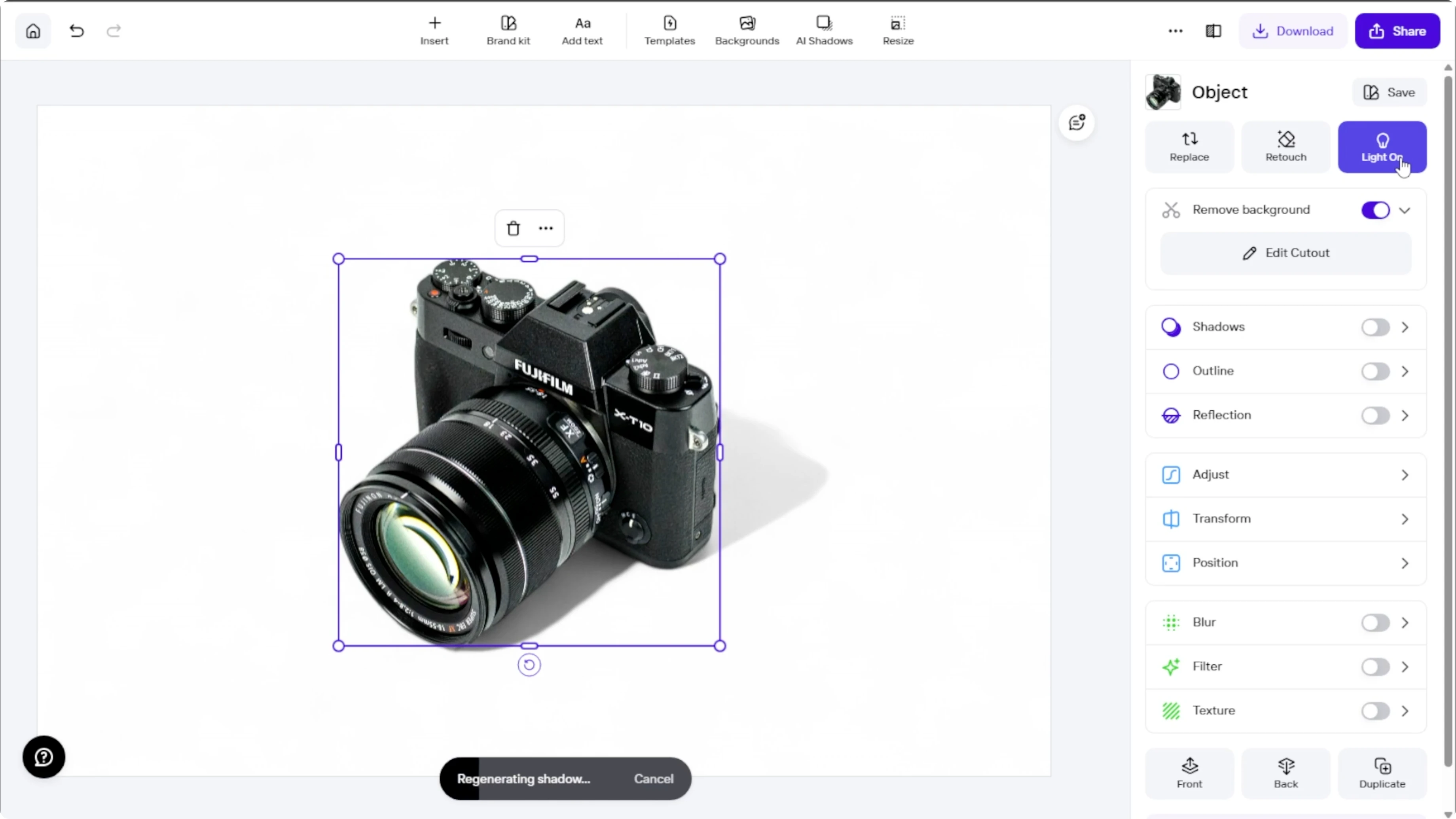Toggle the Light On button

coord(1382,147)
